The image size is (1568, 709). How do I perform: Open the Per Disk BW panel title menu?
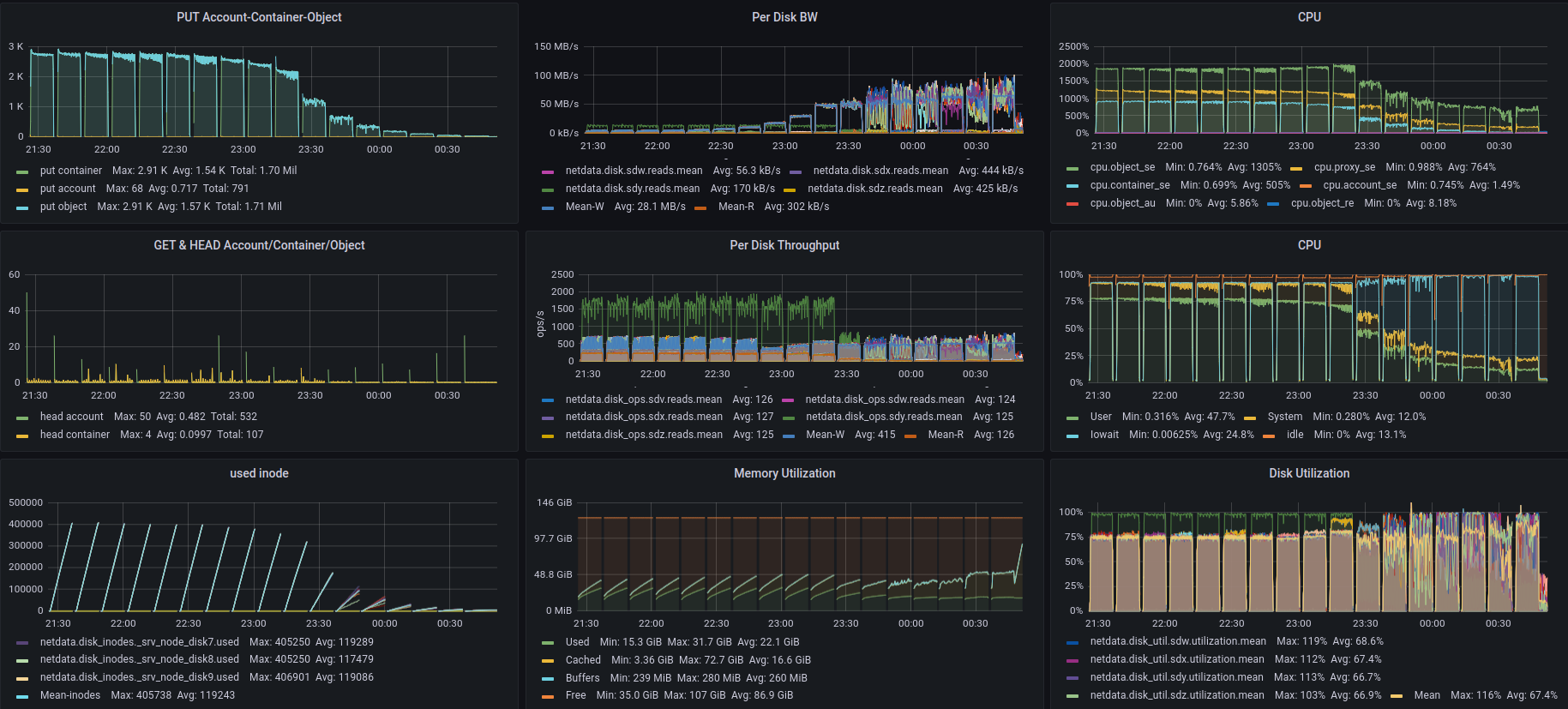(784, 17)
